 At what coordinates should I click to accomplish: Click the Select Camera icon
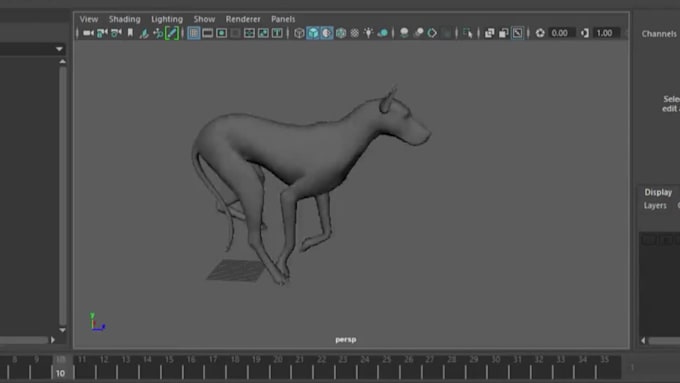[x=88, y=33]
